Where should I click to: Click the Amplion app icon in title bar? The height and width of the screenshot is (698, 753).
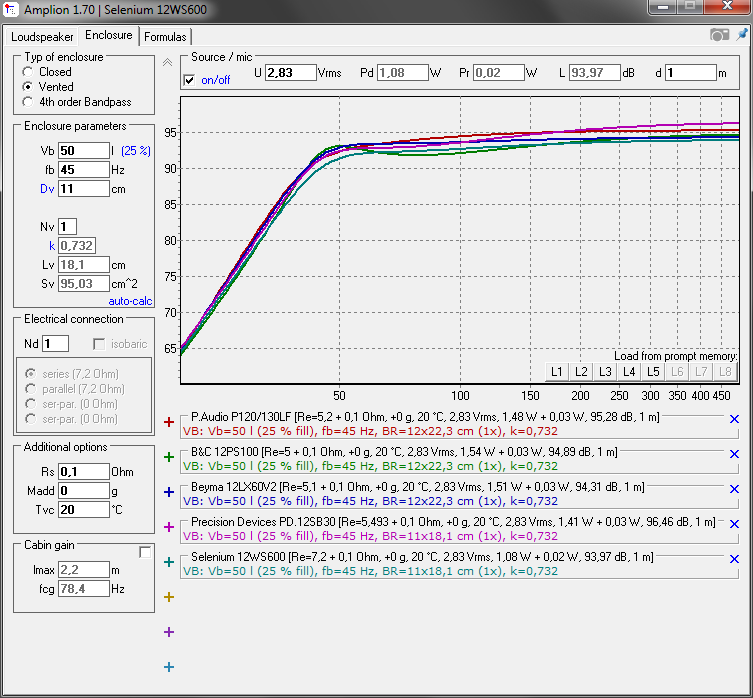coord(11,9)
